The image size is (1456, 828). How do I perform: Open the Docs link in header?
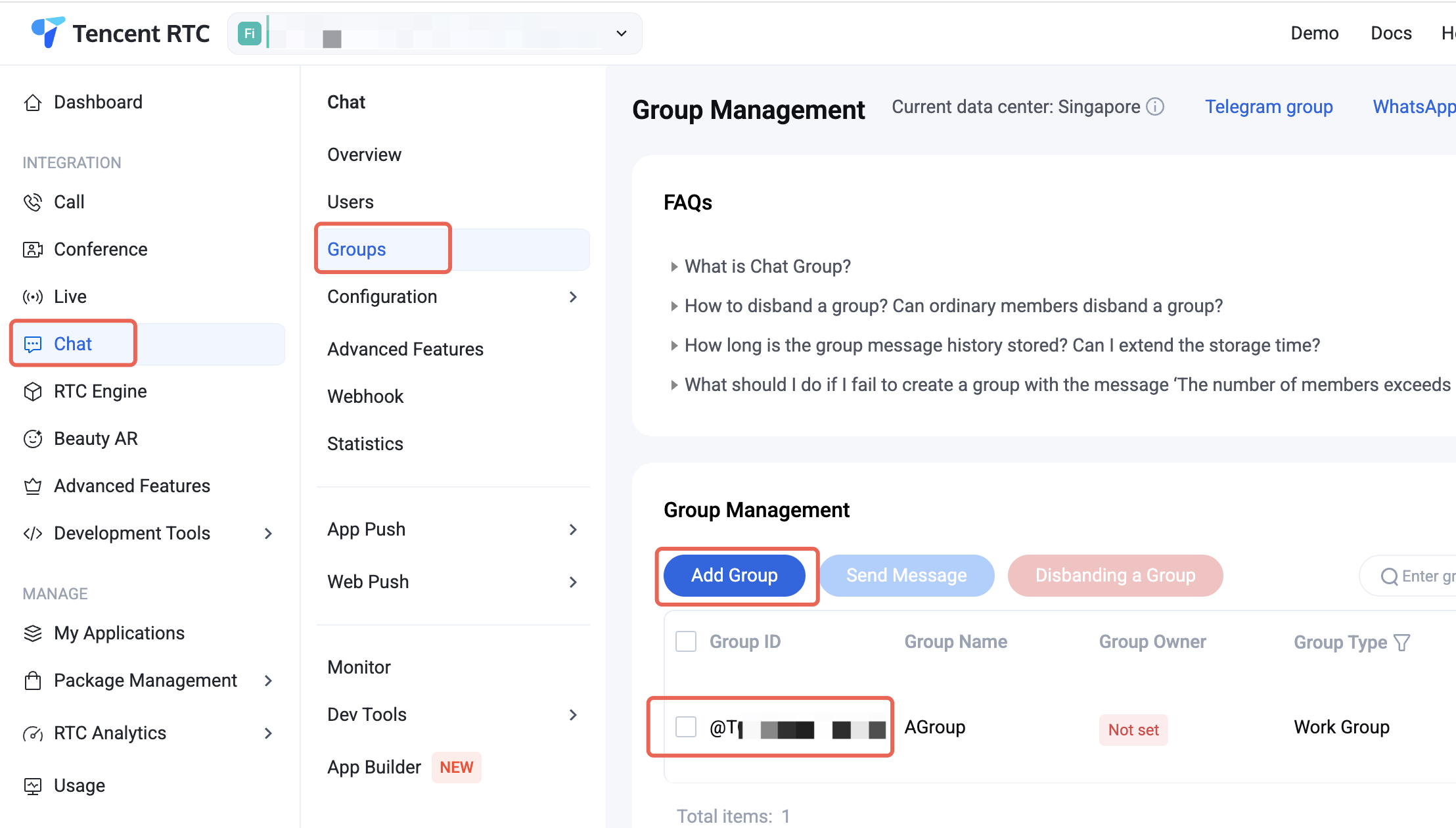(x=1391, y=33)
